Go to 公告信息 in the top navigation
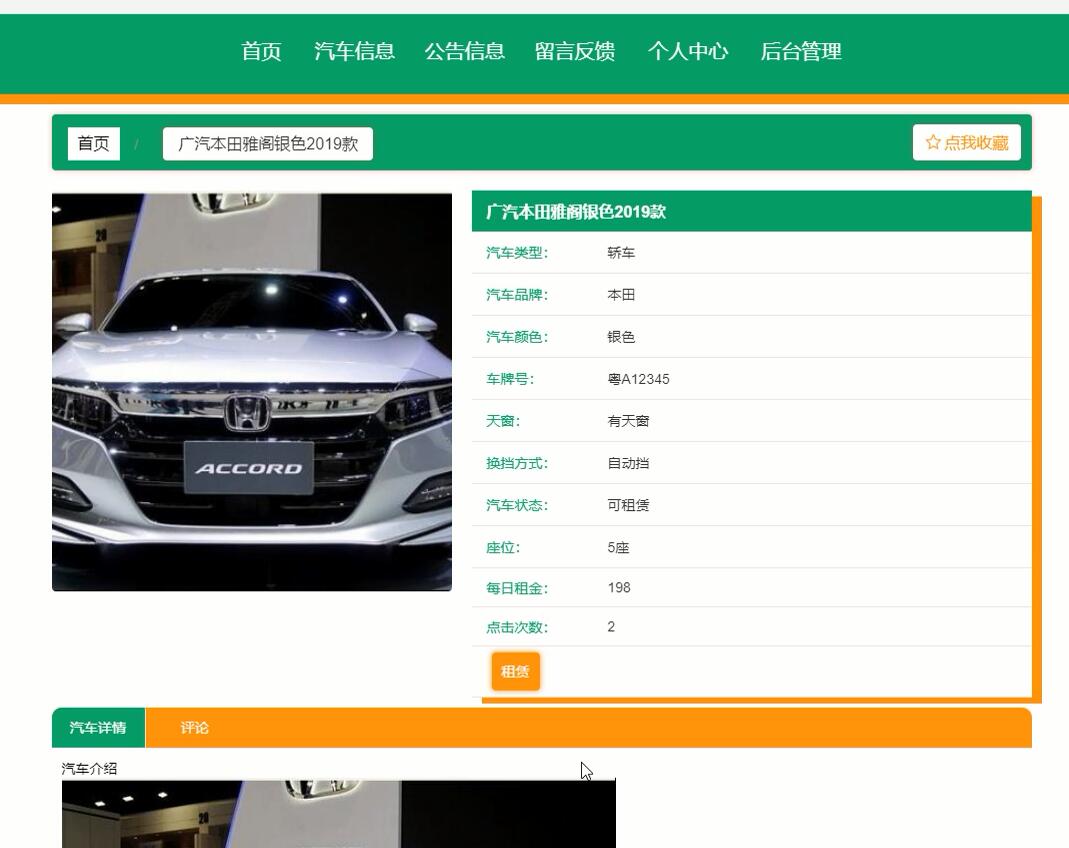1069x848 pixels. [x=465, y=51]
